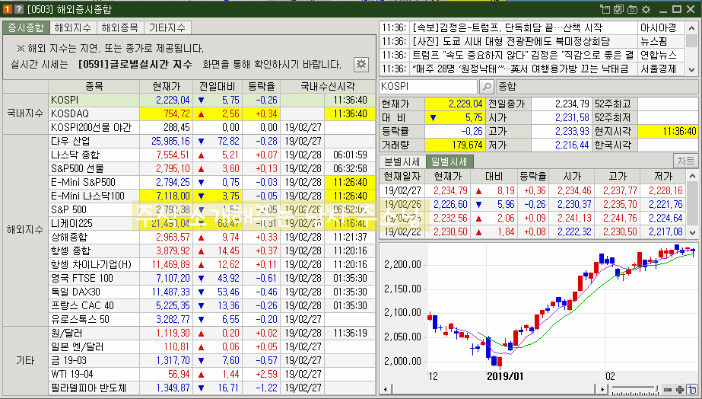702x399 pixels.
Task: Select the 일본 엔/달러 row
Action: [x=212, y=347]
